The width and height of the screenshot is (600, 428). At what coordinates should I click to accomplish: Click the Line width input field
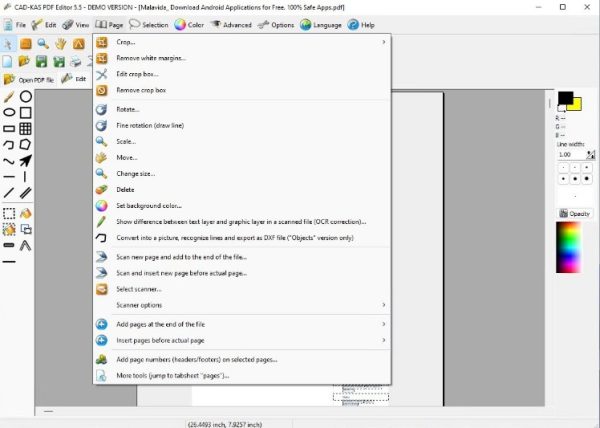pyautogui.click(x=569, y=155)
